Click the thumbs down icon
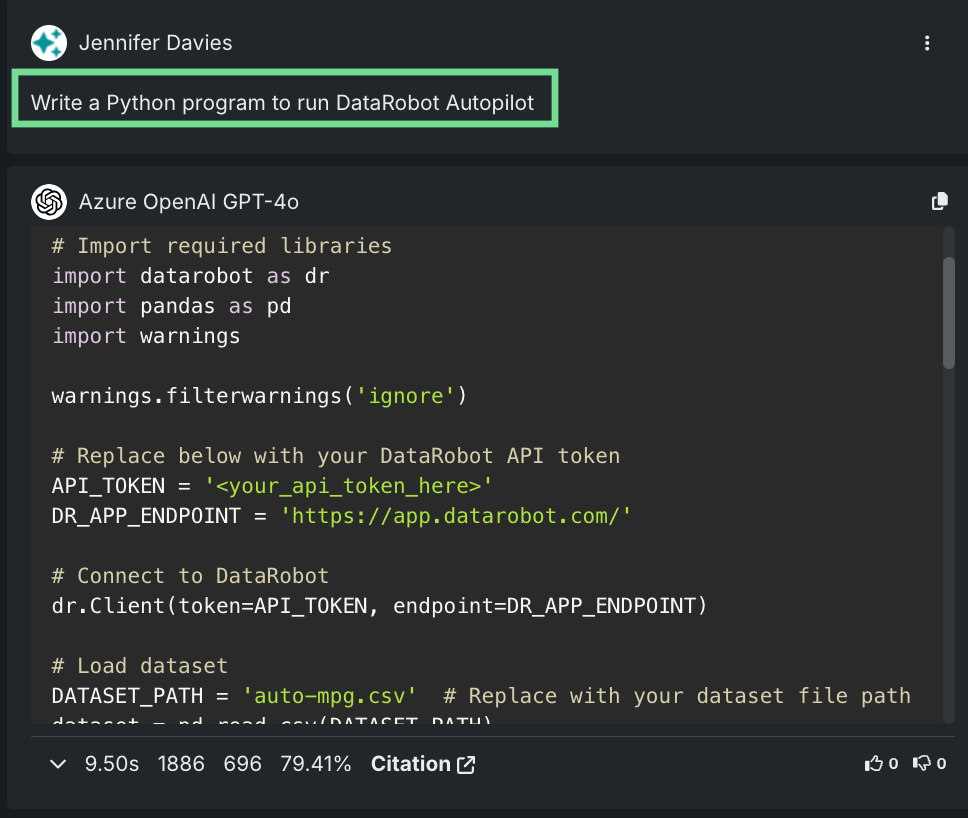This screenshot has height=818, width=968. click(x=921, y=764)
